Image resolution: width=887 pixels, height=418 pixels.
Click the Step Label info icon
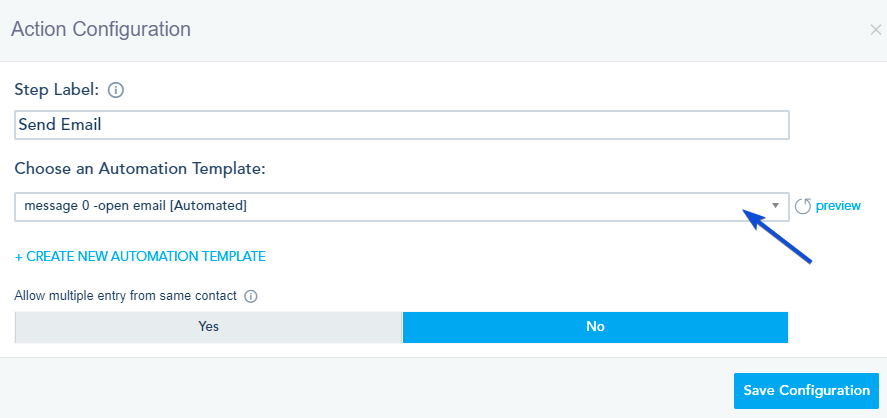click(116, 90)
